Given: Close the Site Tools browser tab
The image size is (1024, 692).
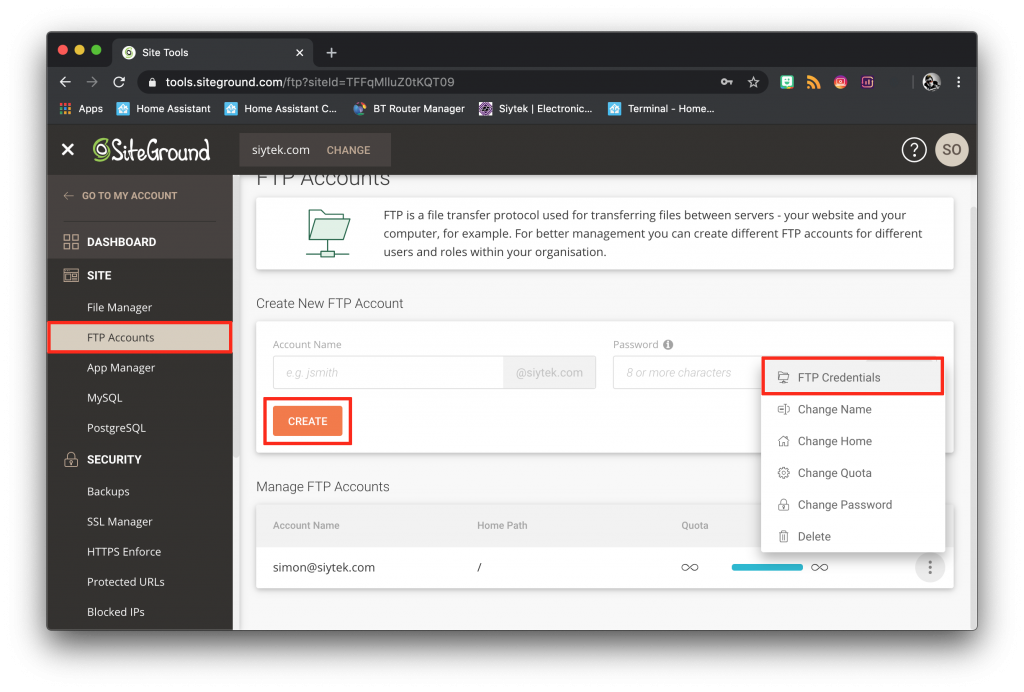Looking at the screenshot, I should [x=300, y=53].
